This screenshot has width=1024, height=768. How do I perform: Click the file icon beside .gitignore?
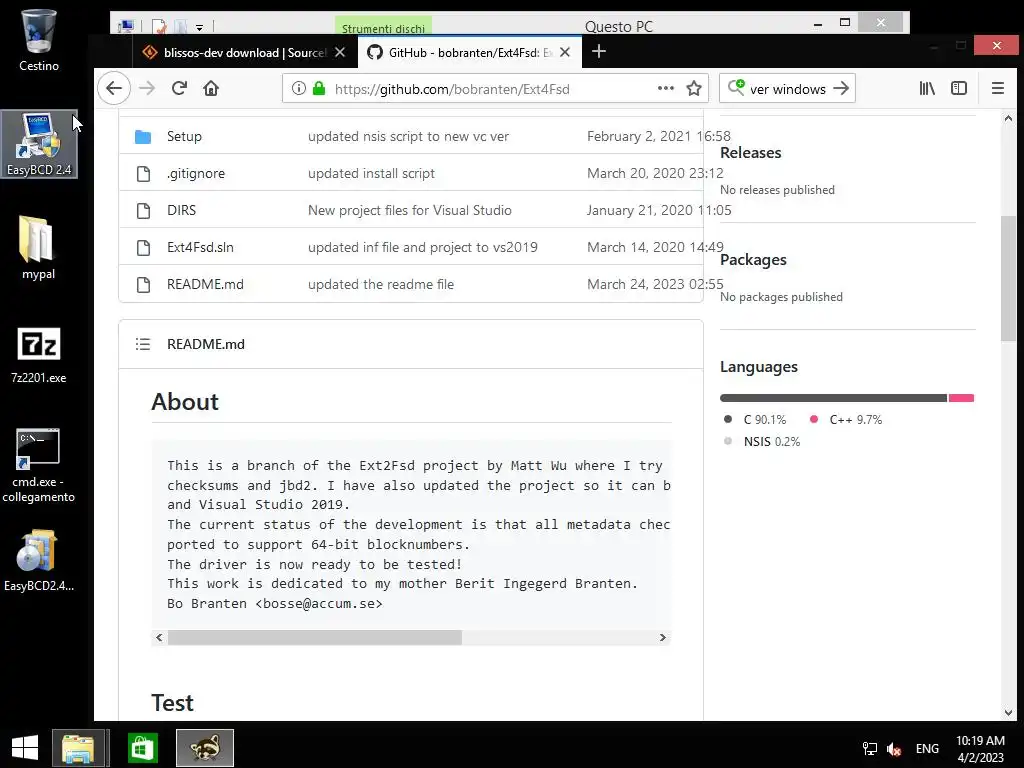pyautogui.click(x=143, y=174)
